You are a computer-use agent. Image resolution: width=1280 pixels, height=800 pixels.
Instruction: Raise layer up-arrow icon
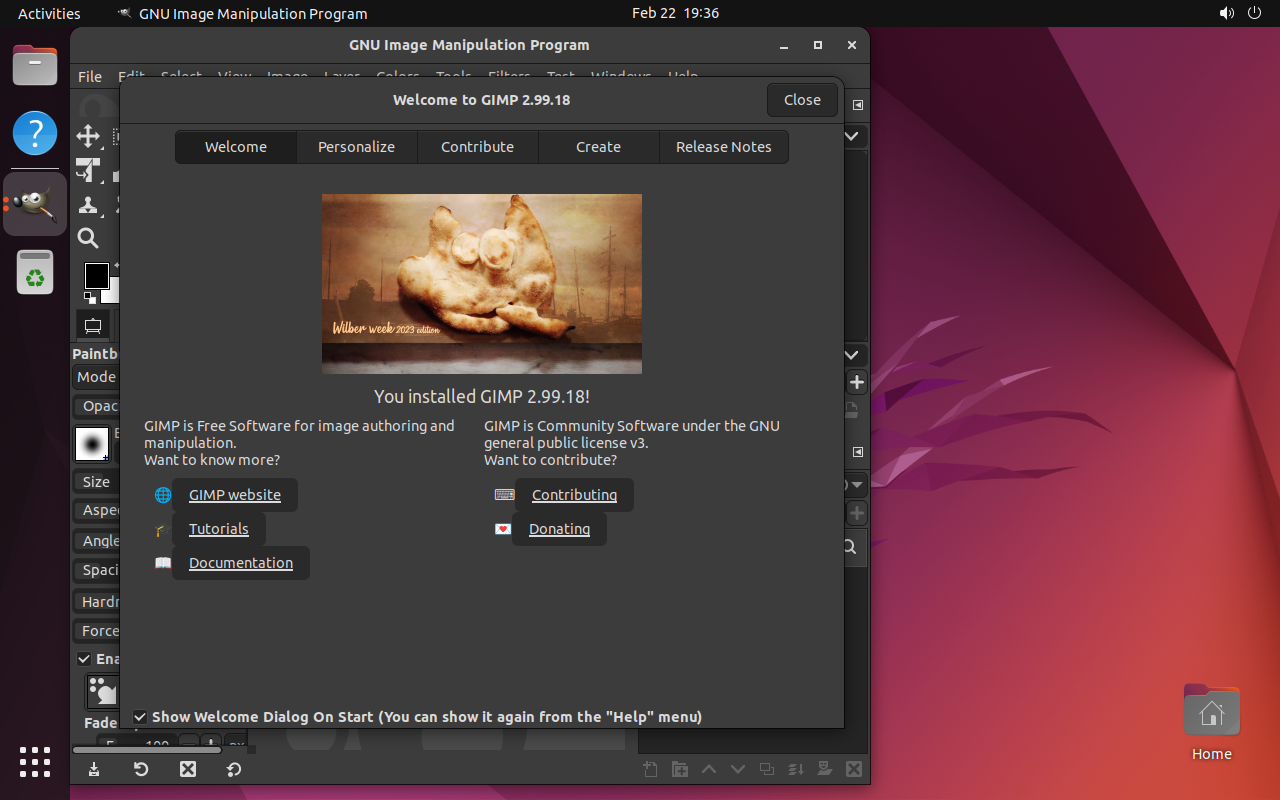click(x=709, y=769)
